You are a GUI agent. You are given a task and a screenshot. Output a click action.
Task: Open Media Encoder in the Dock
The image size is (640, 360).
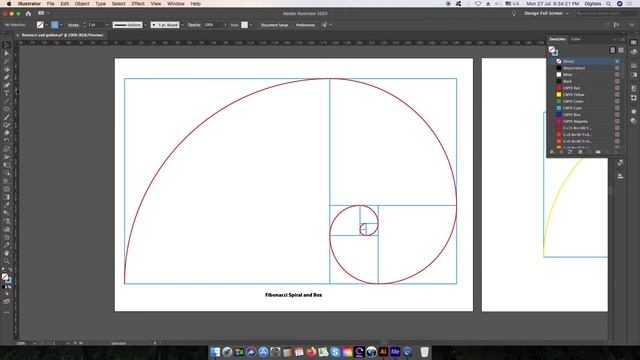coord(395,352)
